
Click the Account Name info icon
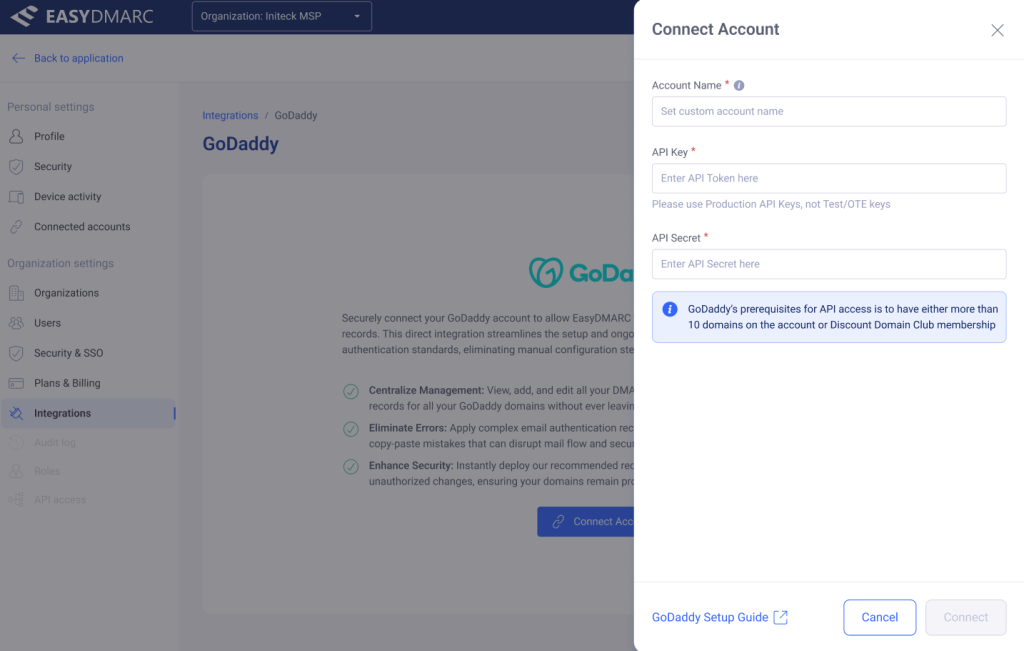coord(739,86)
